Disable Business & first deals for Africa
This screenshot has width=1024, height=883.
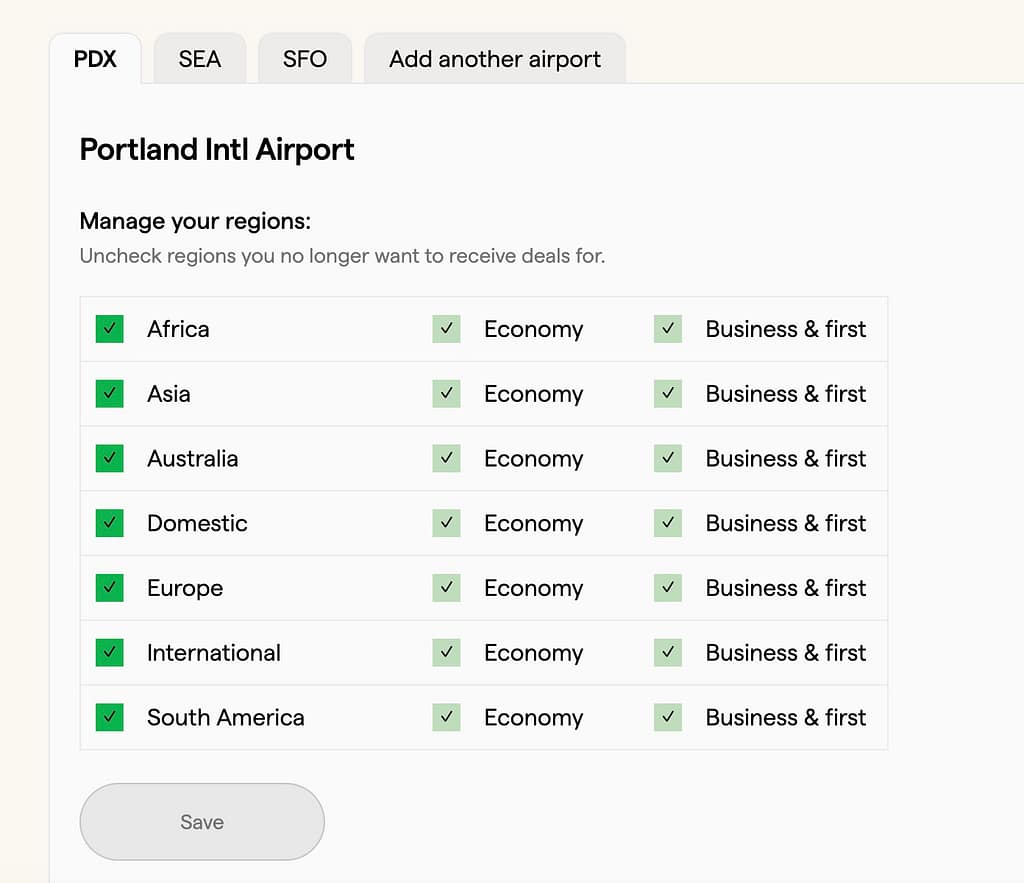pos(667,328)
